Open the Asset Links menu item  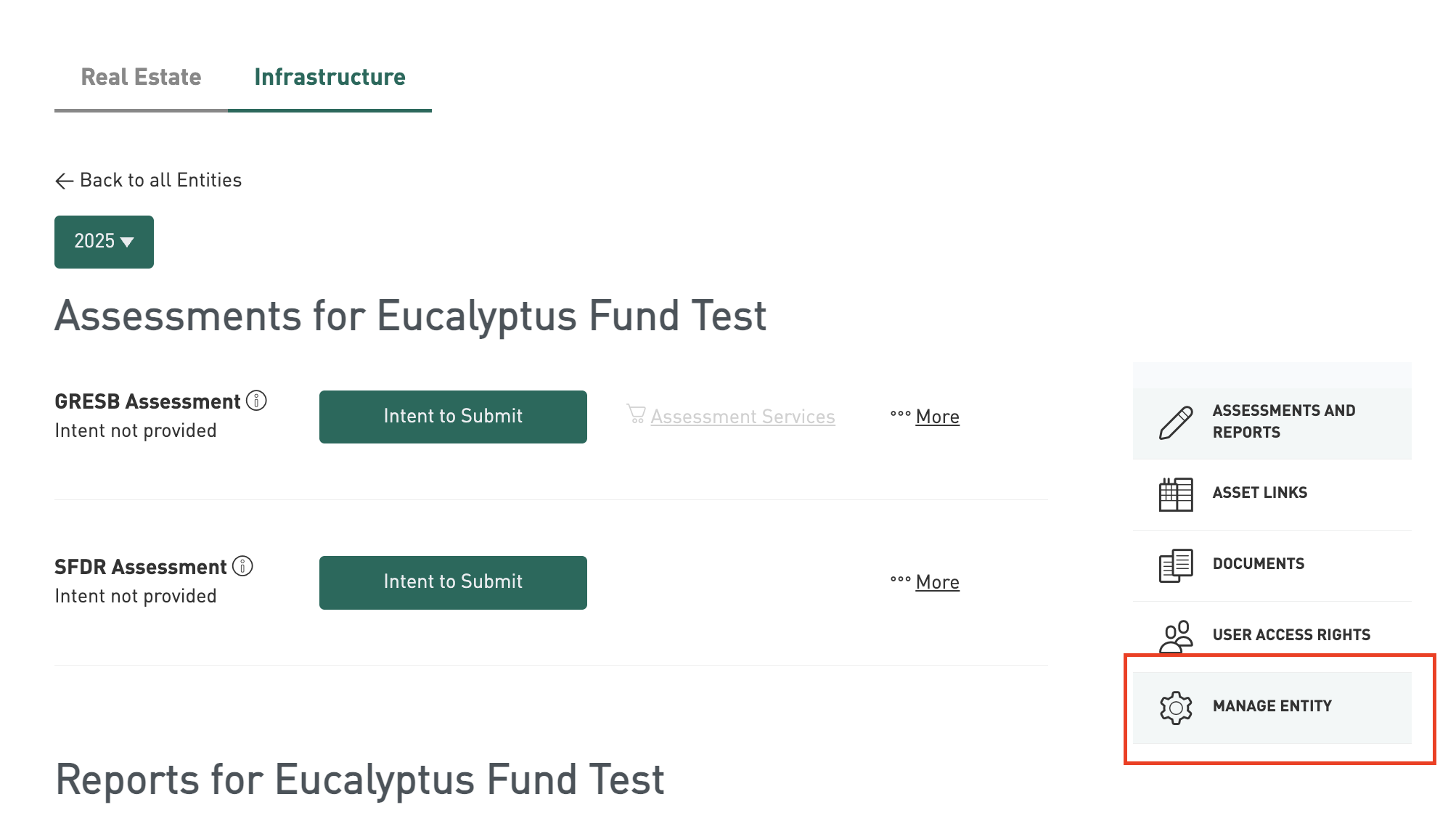1260,493
